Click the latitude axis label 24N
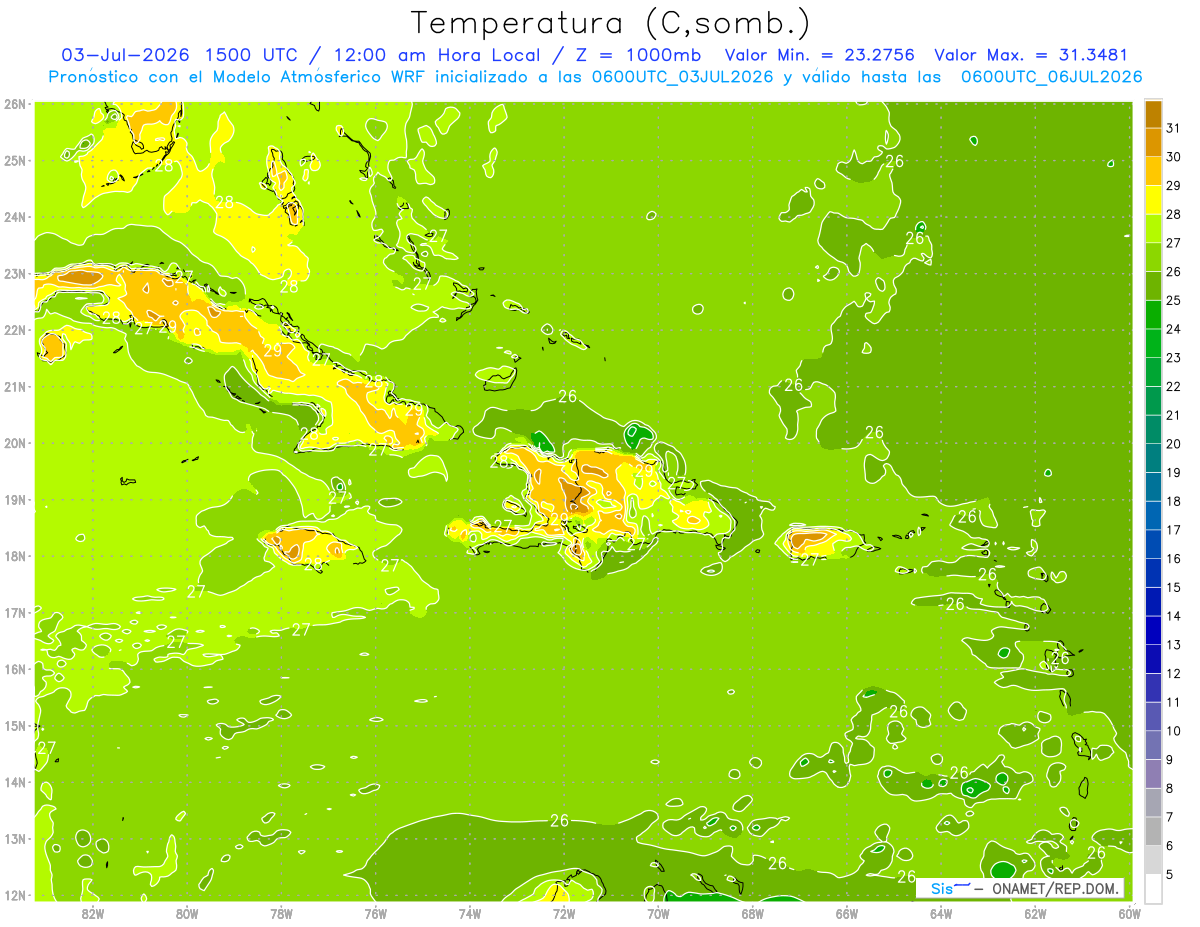This screenshot has height=927, width=1200. coord(15,217)
